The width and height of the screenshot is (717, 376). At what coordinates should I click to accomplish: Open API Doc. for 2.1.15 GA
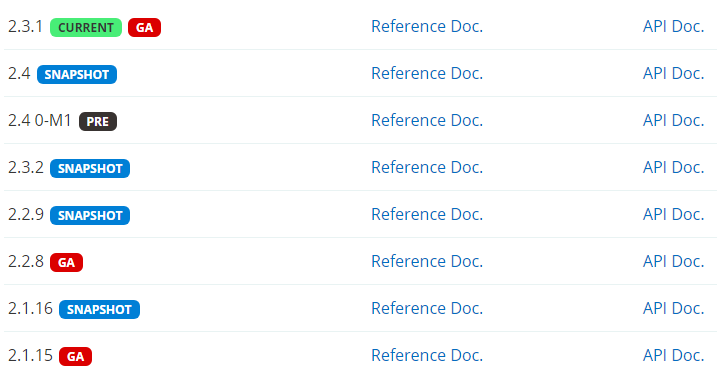[x=673, y=355]
